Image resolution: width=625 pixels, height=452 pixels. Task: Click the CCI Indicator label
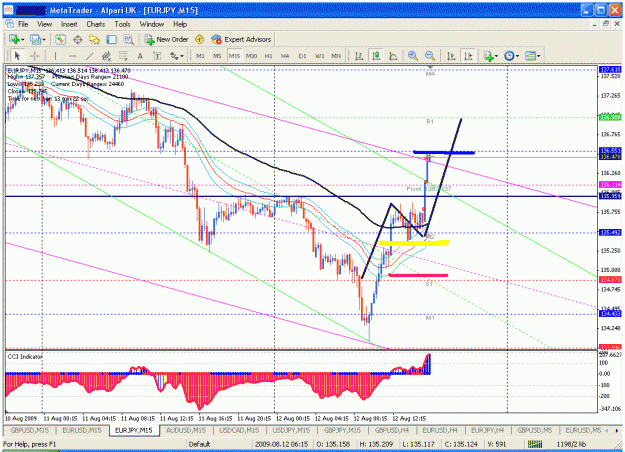[x=25, y=356]
